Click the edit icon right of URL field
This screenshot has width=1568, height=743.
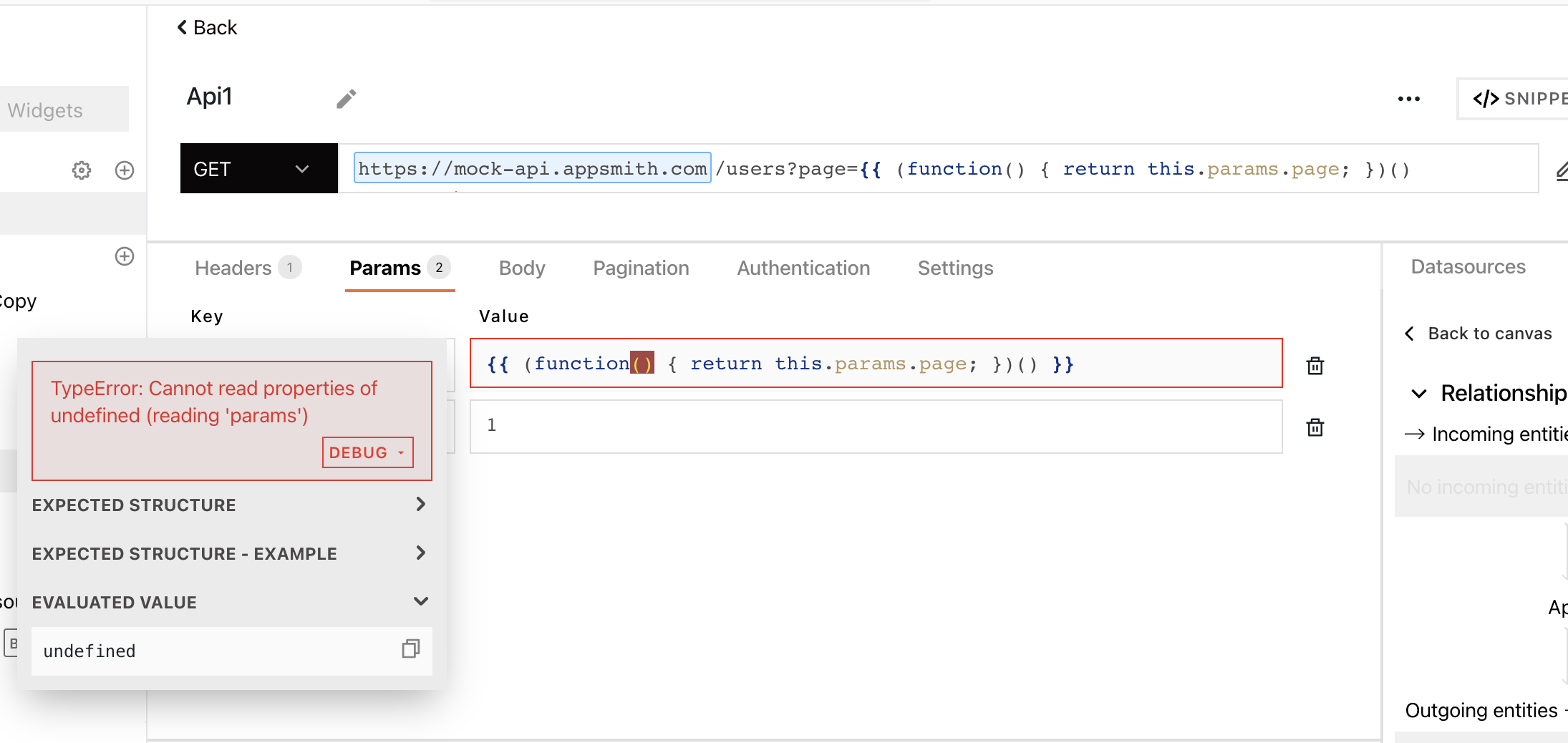(x=1562, y=170)
